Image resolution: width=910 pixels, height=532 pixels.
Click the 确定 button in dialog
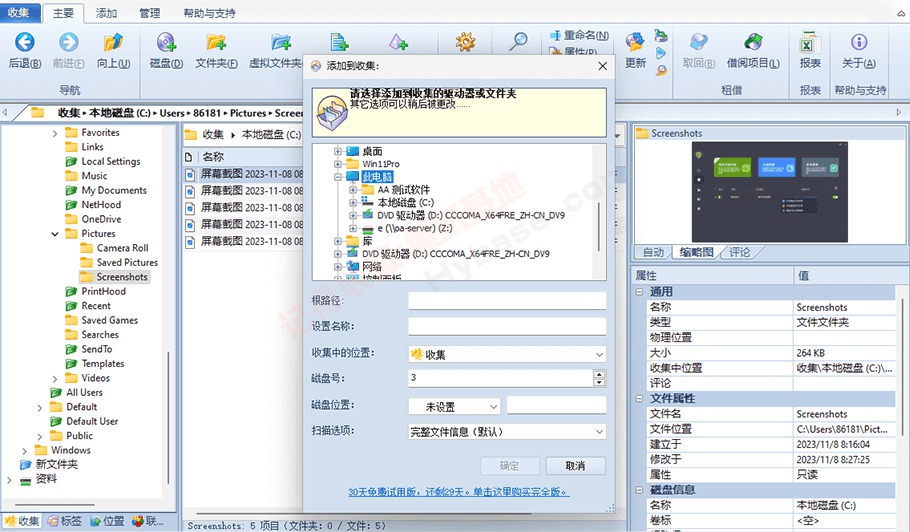click(x=510, y=466)
